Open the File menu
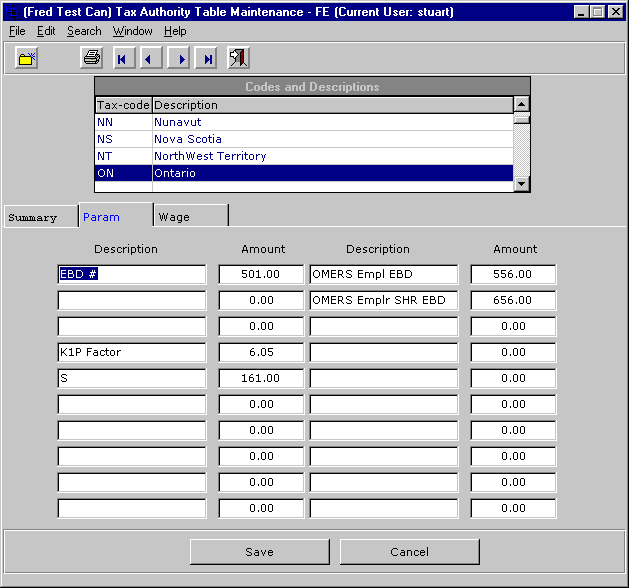This screenshot has height=588, width=629. [17, 31]
